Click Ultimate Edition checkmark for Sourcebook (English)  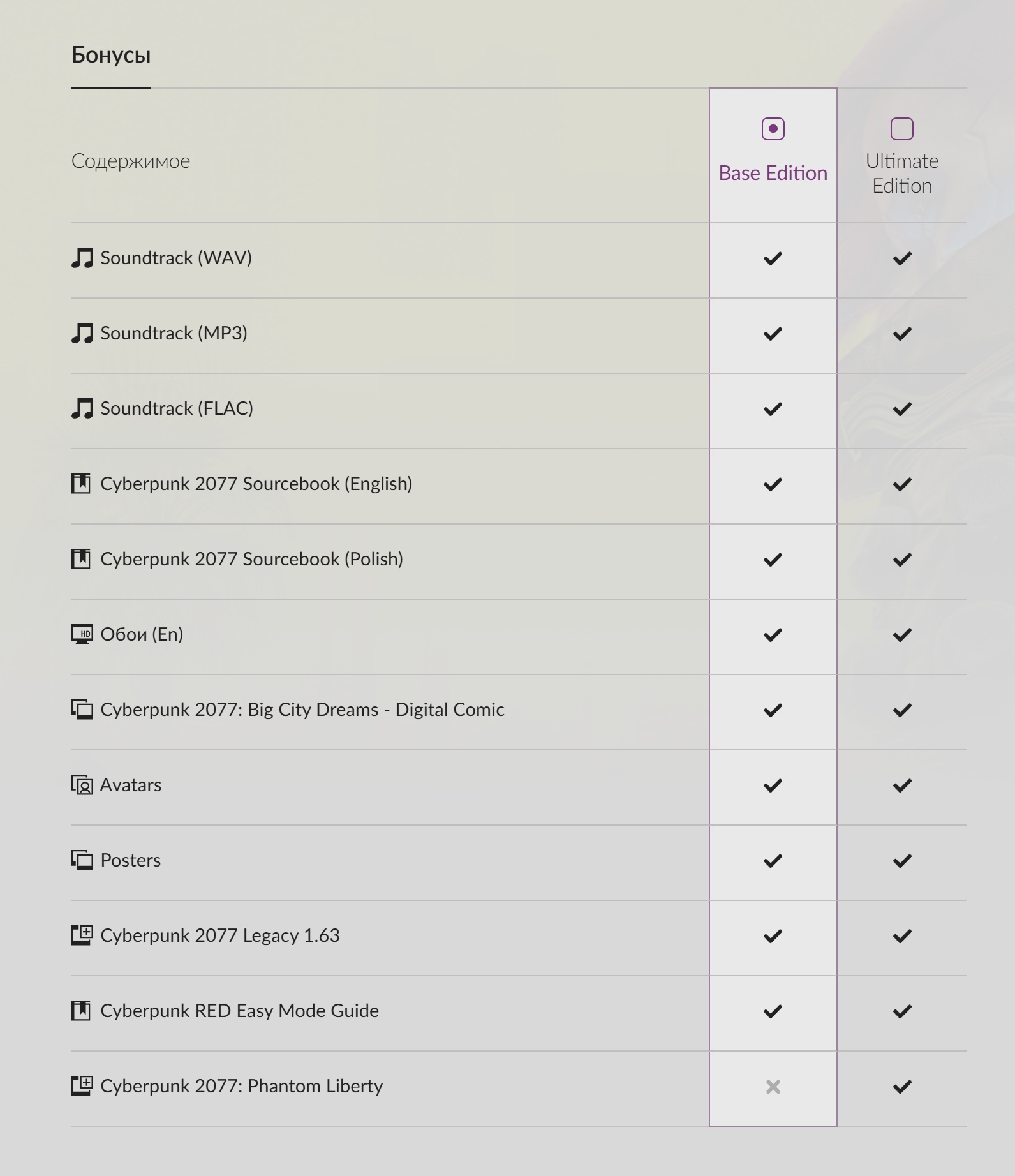(x=902, y=484)
